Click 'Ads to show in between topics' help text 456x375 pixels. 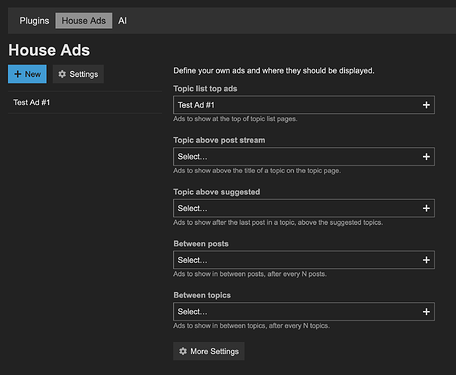click(x=251, y=326)
